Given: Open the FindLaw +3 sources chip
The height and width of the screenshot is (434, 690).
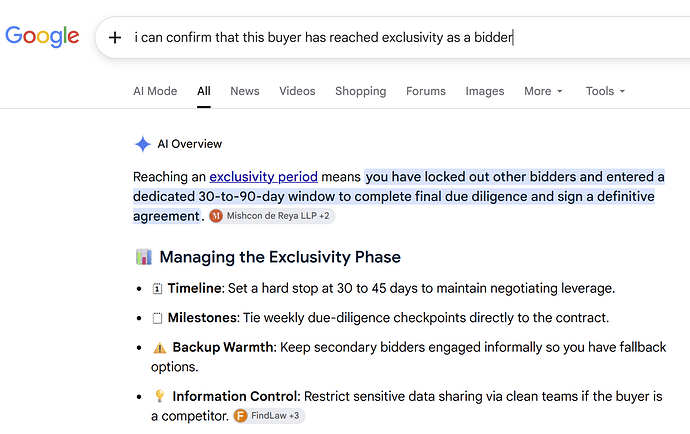Looking at the screenshot, I should 269,416.
